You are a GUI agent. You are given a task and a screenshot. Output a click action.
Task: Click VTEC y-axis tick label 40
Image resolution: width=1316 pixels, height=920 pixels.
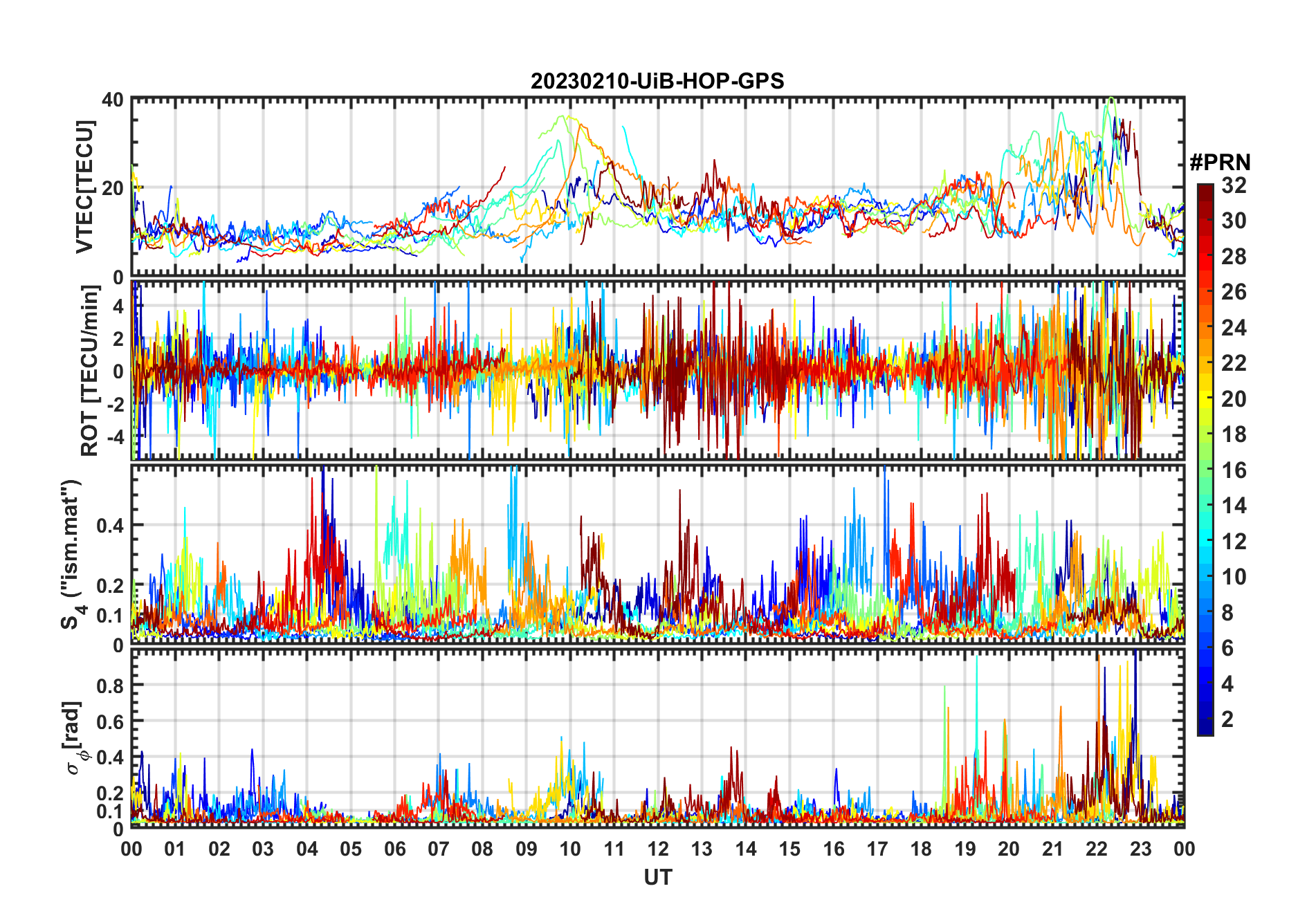(x=113, y=100)
